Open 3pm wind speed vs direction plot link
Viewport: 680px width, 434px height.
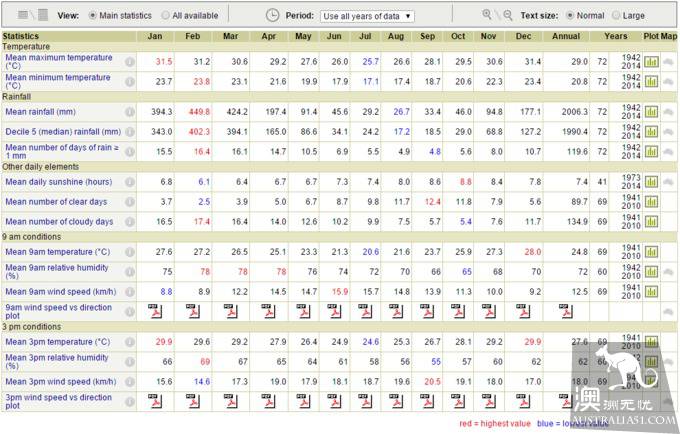coord(59,401)
